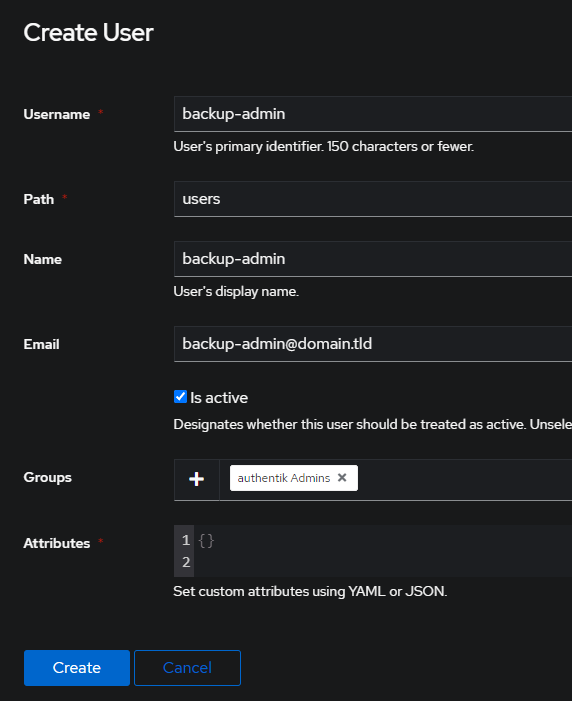The image size is (572, 701).
Task: Cancel the Create User dialog
Action: (187, 668)
